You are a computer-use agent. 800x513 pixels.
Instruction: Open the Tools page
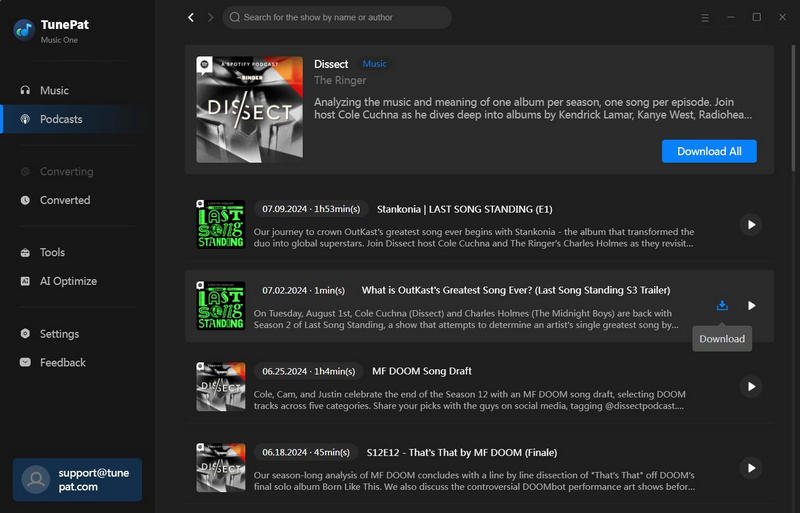click(x=52, y=253)
